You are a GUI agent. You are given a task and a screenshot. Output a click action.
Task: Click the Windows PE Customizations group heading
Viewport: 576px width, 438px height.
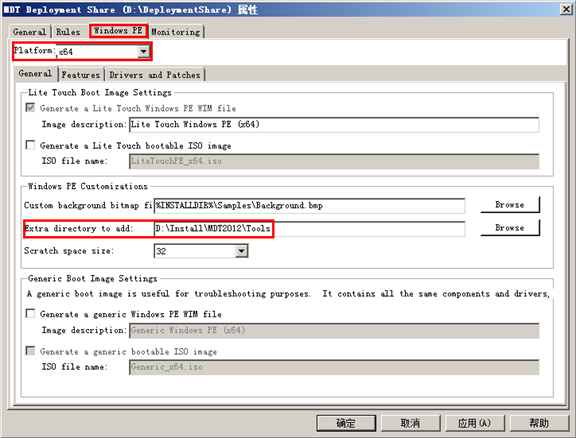coord(88,186)
